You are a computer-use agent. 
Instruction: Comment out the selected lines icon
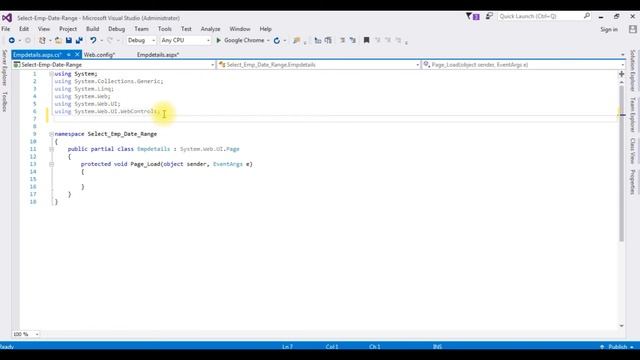tap(343, 40)
